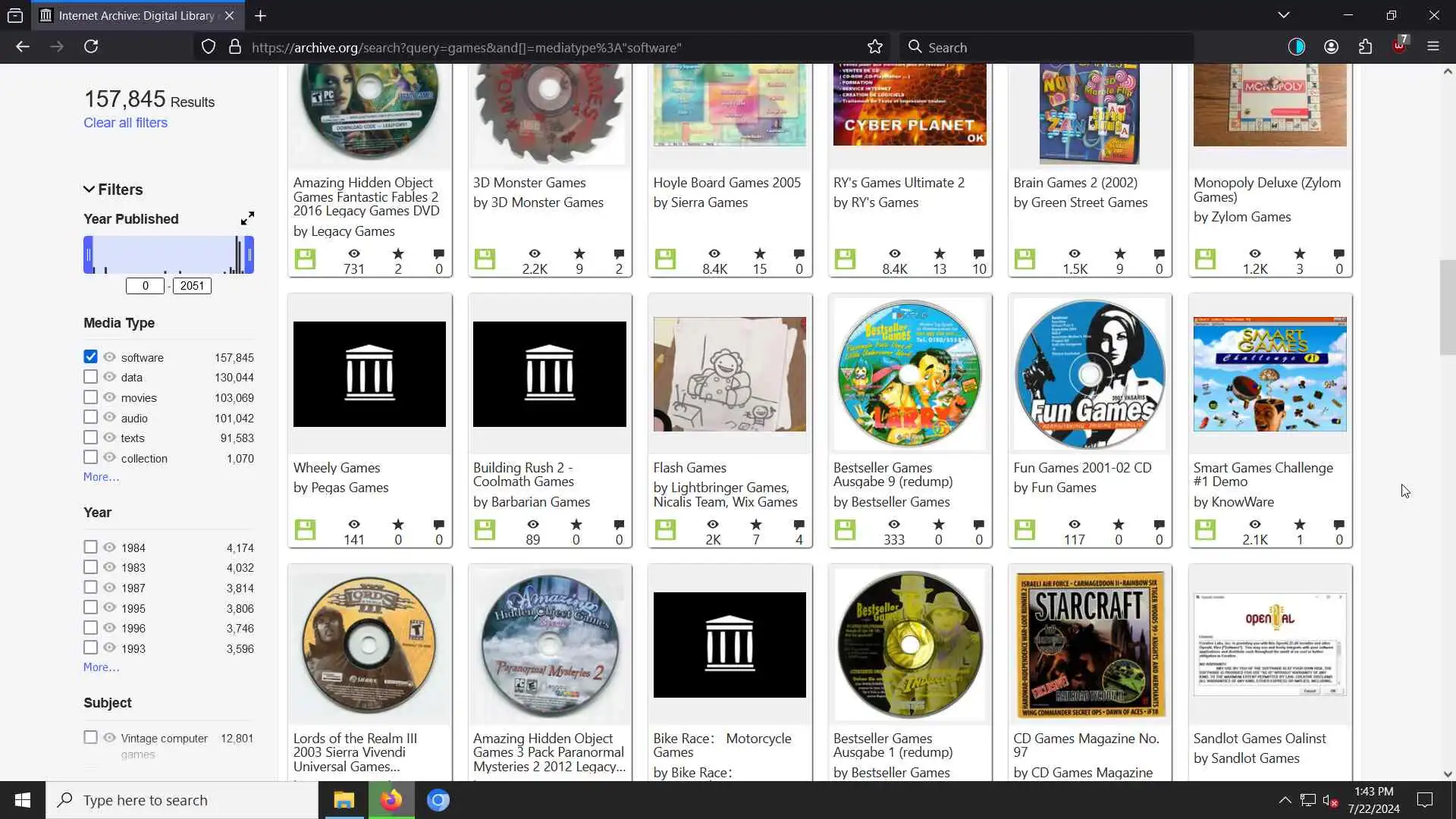This screenshot has height=819, width=1456.
Task: Expand More media types link
Action: pyautogui.click(x=101, y=477)
